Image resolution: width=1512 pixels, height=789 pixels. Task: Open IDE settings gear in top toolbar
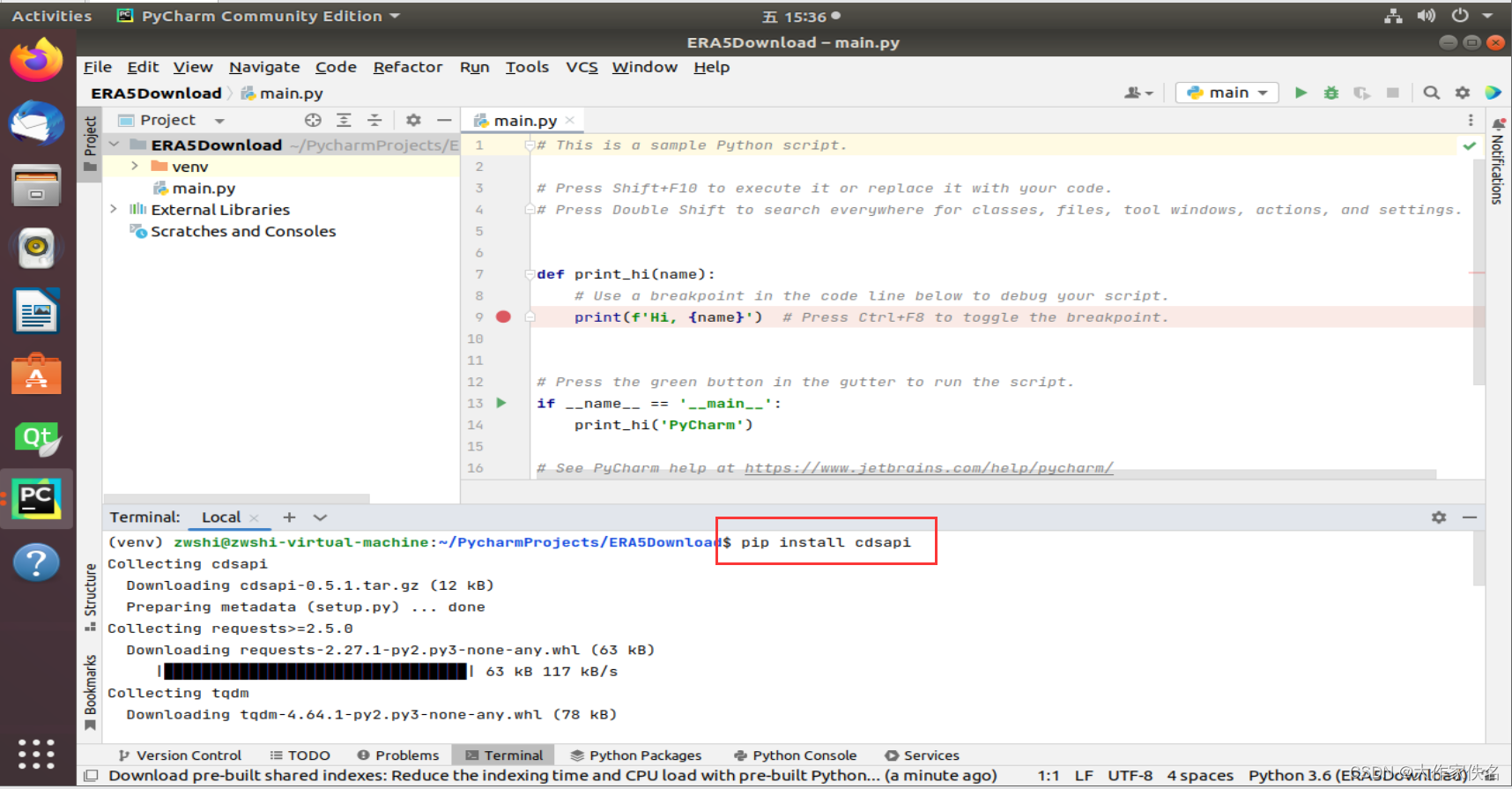pyautogui.click(x=1463, y=93)
